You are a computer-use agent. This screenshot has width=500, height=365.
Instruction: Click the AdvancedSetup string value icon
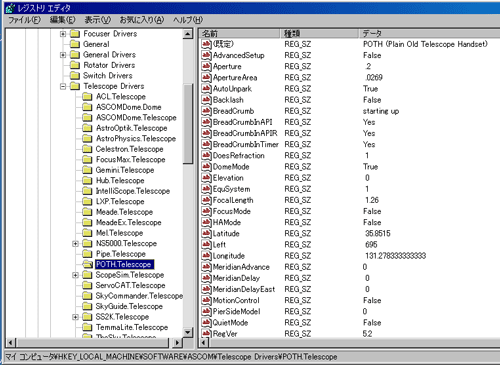[x=206, y=55]
